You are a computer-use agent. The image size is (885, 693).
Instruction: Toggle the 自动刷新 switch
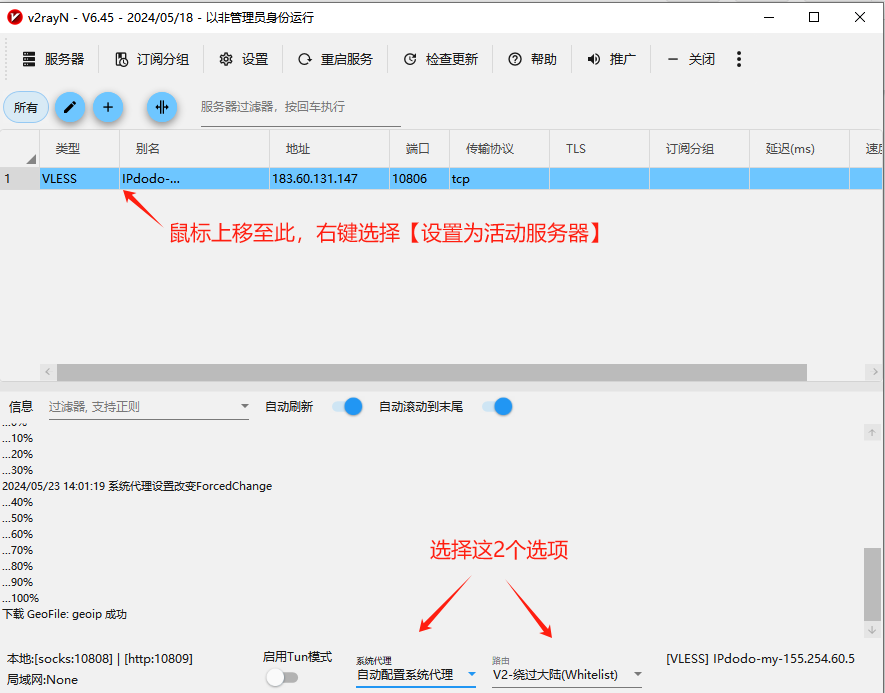[347, 406]
